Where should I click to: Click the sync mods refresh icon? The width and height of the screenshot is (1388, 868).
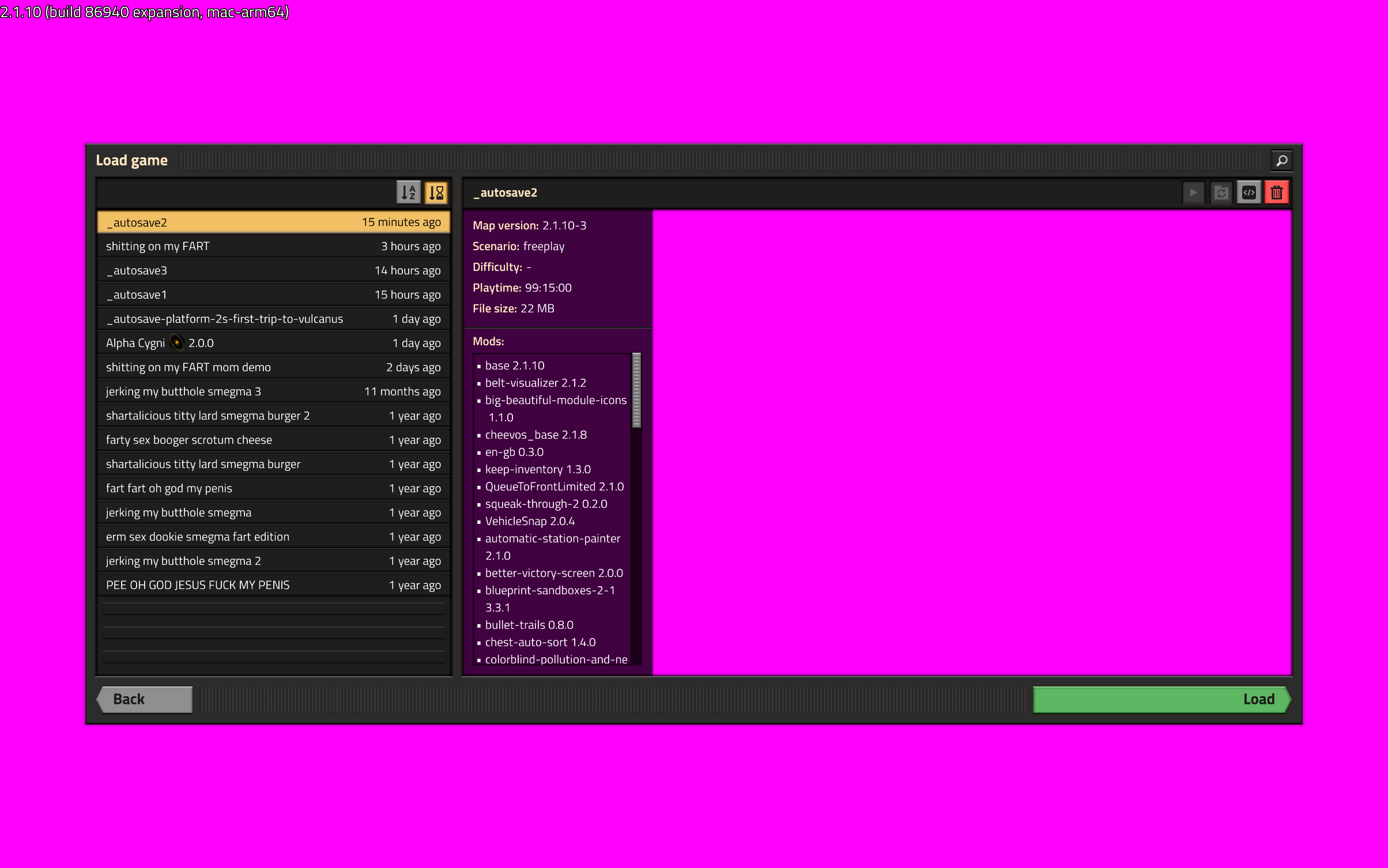(1221, 193)
